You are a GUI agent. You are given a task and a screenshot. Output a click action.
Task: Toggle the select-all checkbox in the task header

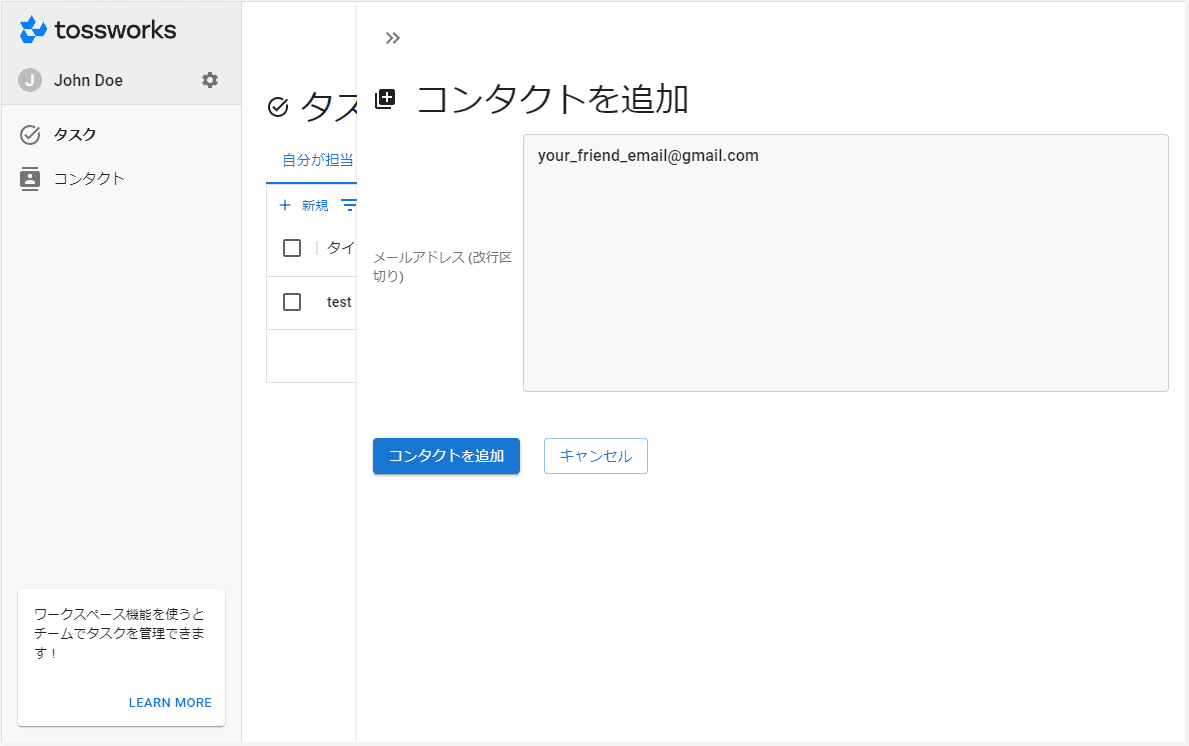pos(291,247)
